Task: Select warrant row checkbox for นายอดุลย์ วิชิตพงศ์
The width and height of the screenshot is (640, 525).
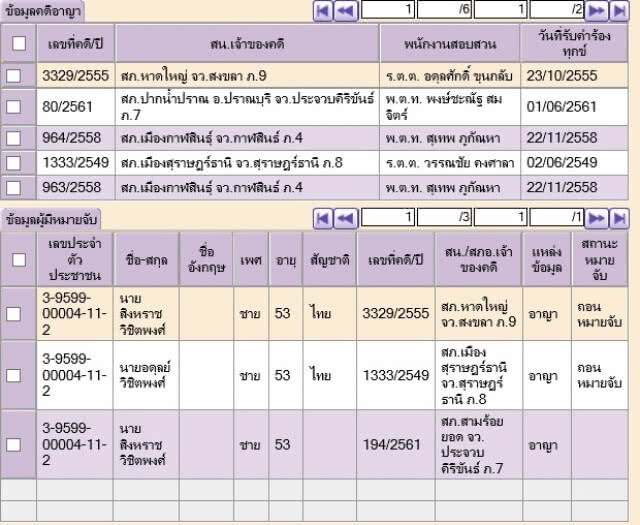Action: coord(13,375)
